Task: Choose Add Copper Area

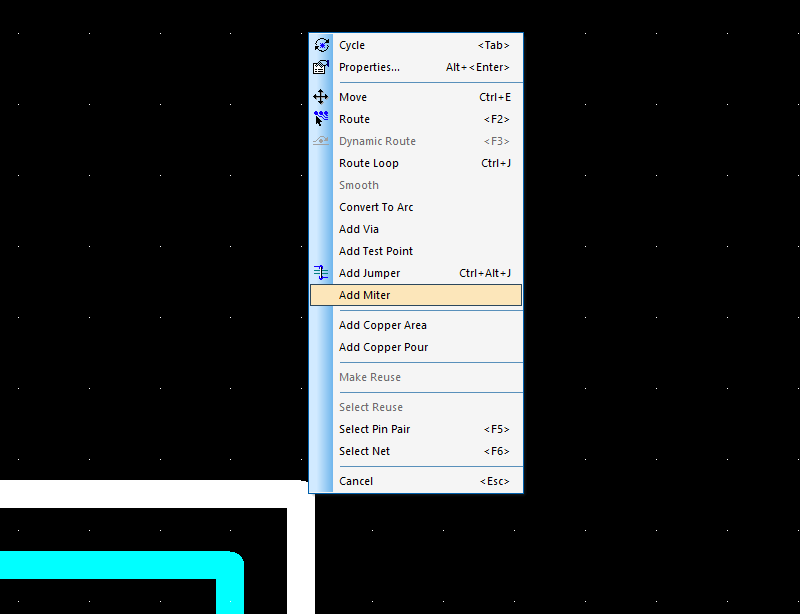Action: 383,325
